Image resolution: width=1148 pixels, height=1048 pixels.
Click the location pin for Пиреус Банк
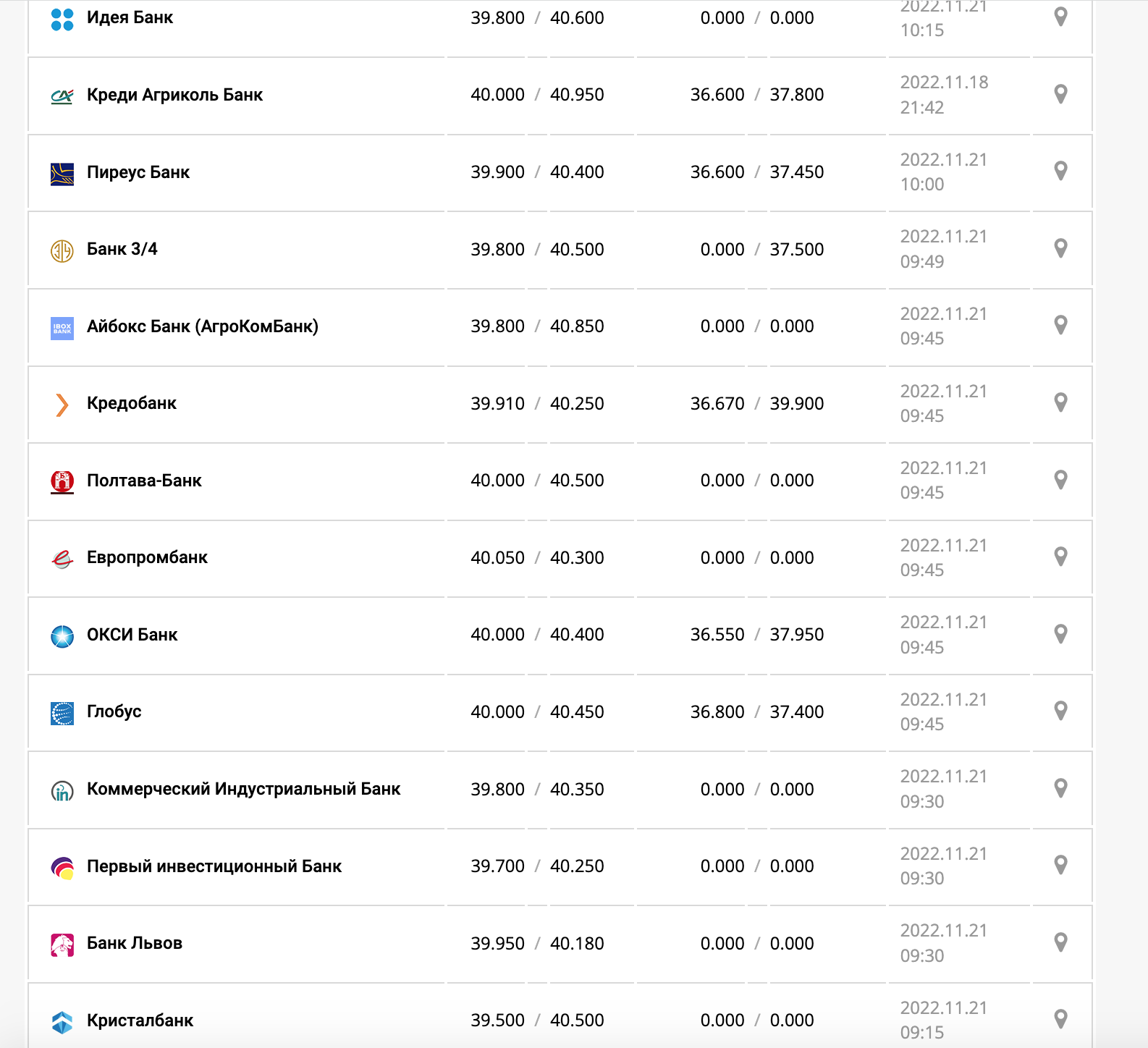click(x=1060, y=171)
